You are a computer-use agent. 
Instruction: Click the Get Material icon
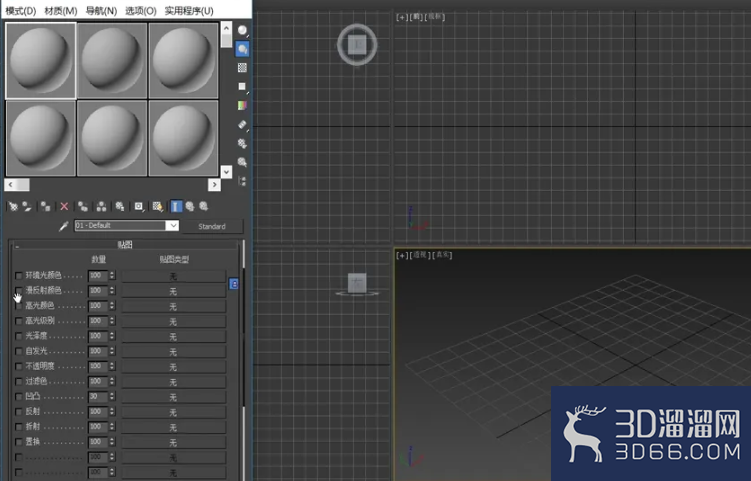pyautogui.click(x=13, y=206)
